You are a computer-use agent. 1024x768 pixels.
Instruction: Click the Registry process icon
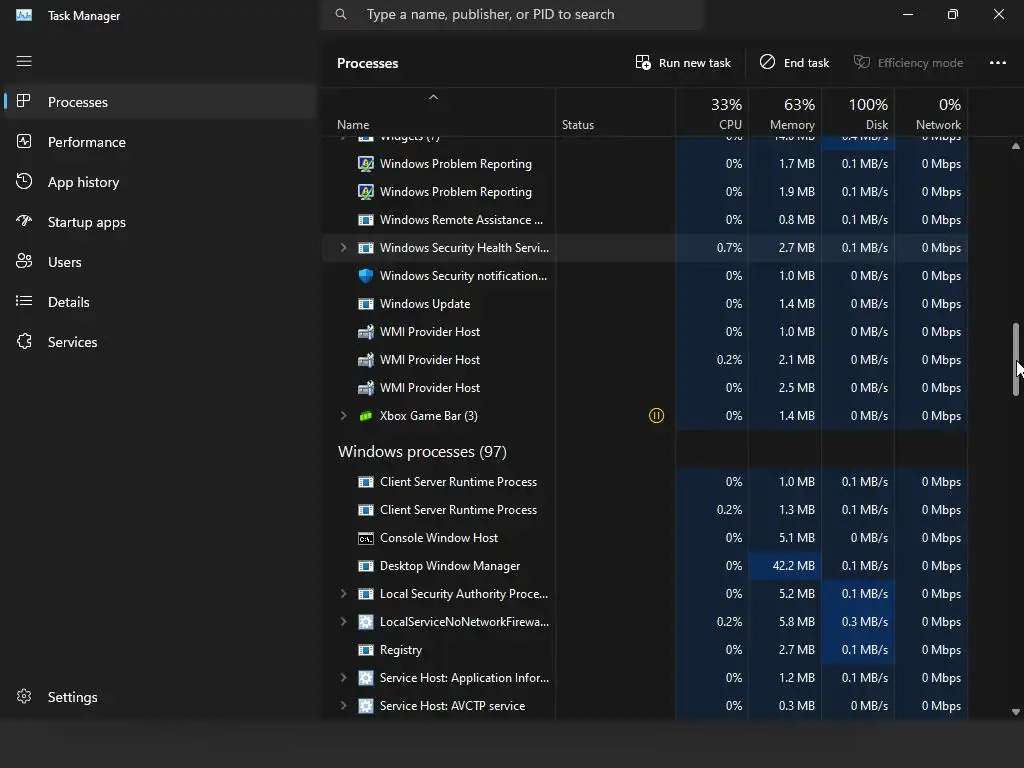[366, 650]
